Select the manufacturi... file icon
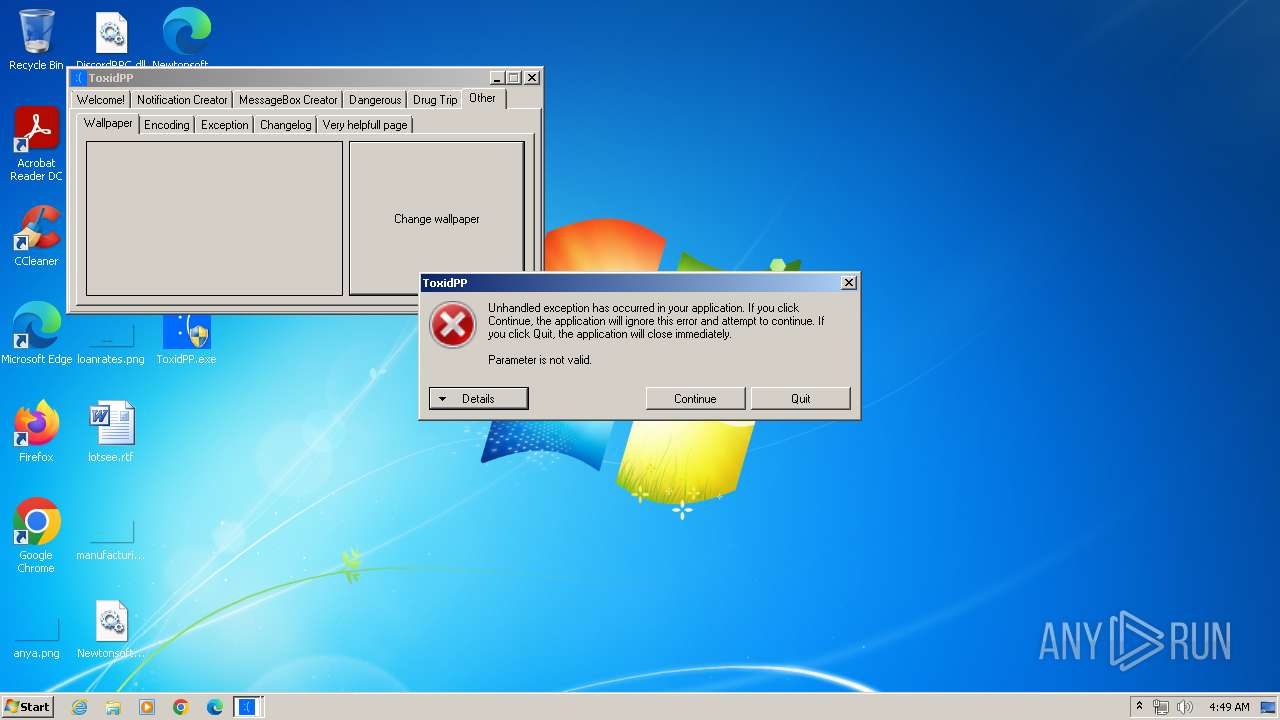The width and height of the screenshot is (1280, 720). (x=111, y=541)
